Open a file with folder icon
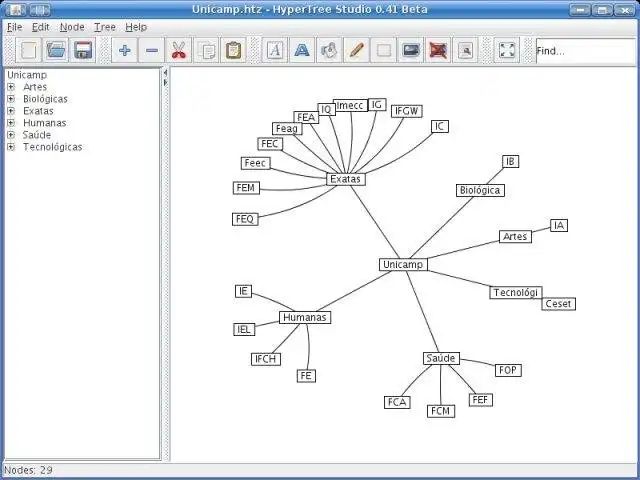Image resolution: width=640 pixels, height=480 pixels. 56,51
